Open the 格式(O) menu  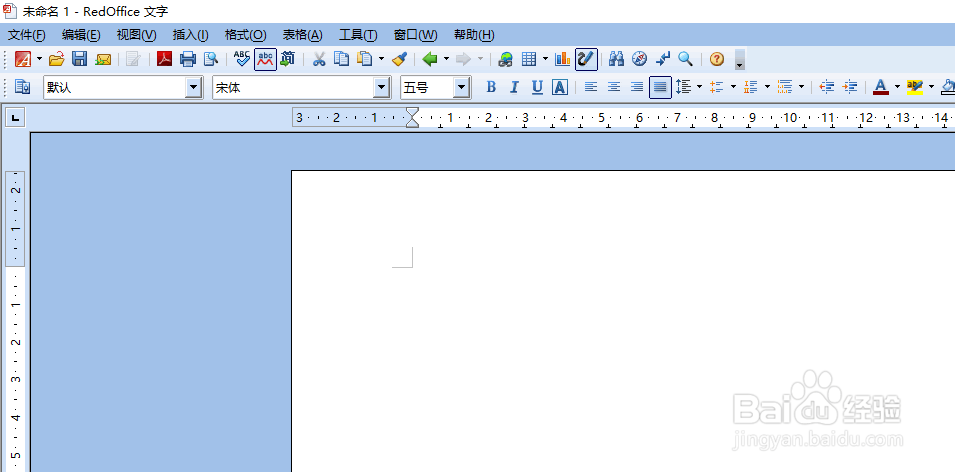[x=245, y=35]
